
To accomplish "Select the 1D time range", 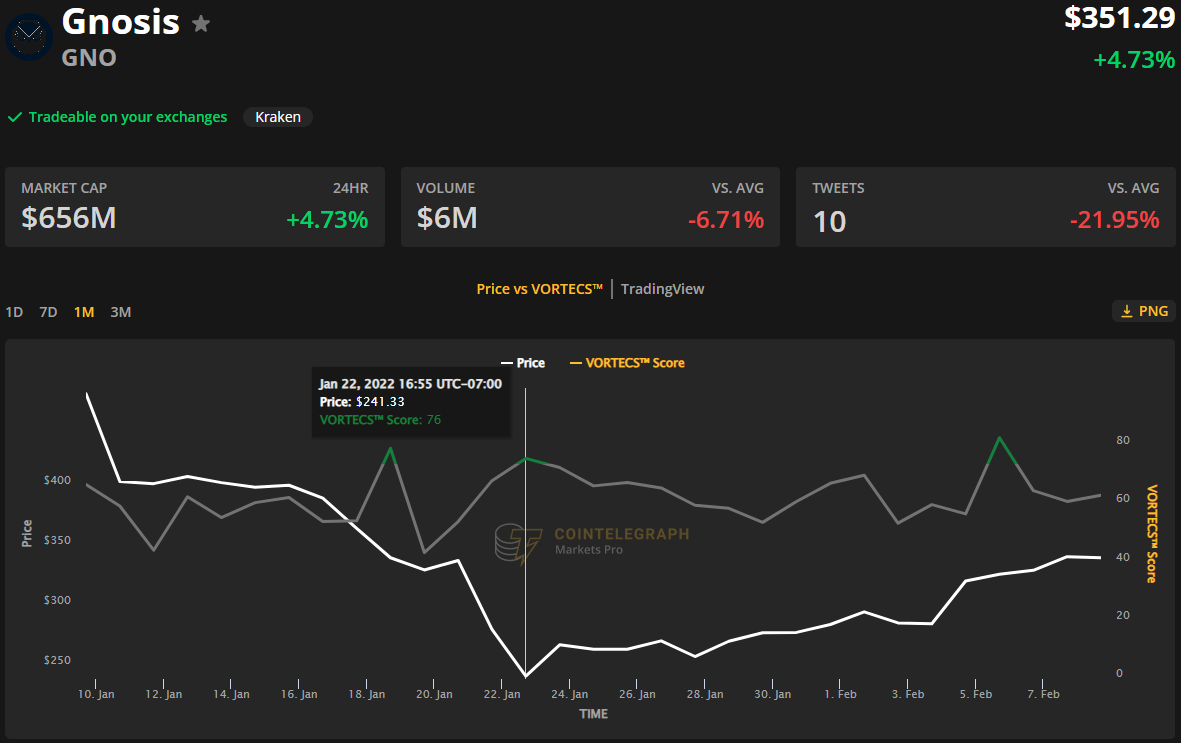I will [14, 312].
